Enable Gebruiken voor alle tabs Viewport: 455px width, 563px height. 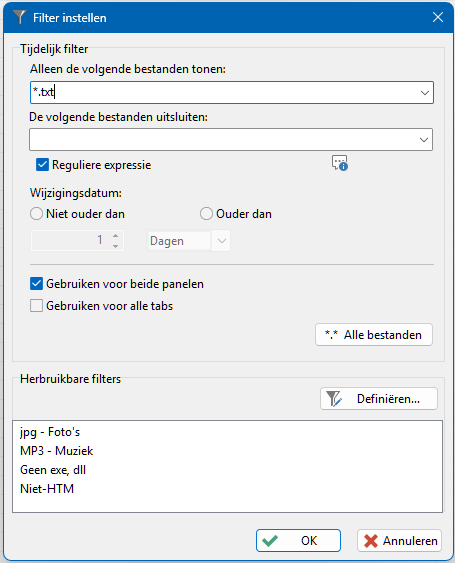click(x=36, y=306)
